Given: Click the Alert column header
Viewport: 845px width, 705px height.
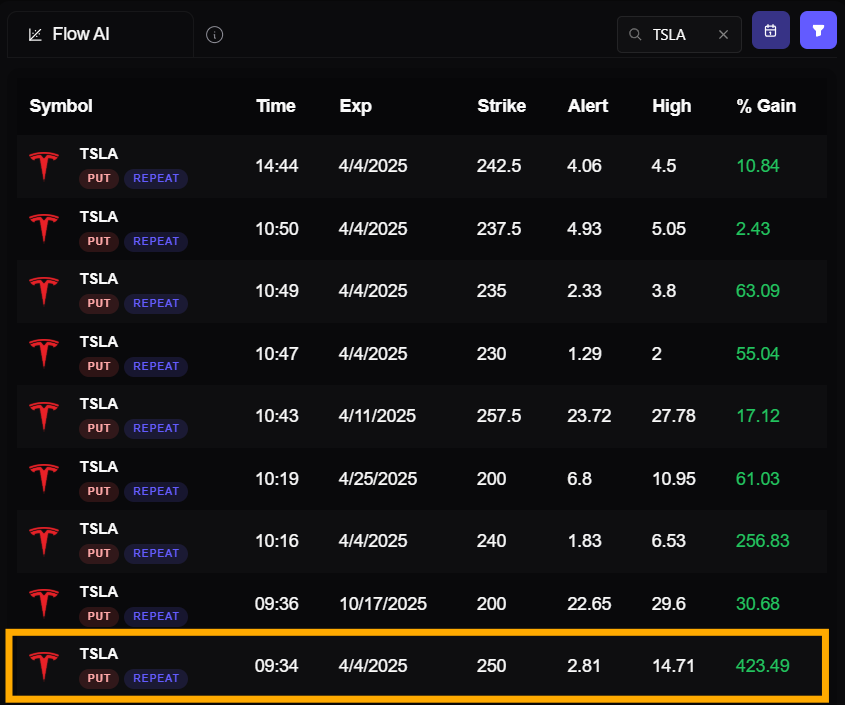Looking at the screenshot, I should point(587,106).
